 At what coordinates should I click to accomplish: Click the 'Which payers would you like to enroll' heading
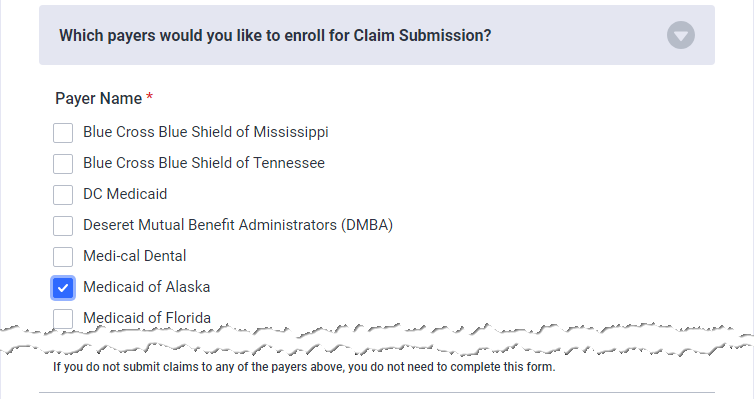(x=275, y=36)
